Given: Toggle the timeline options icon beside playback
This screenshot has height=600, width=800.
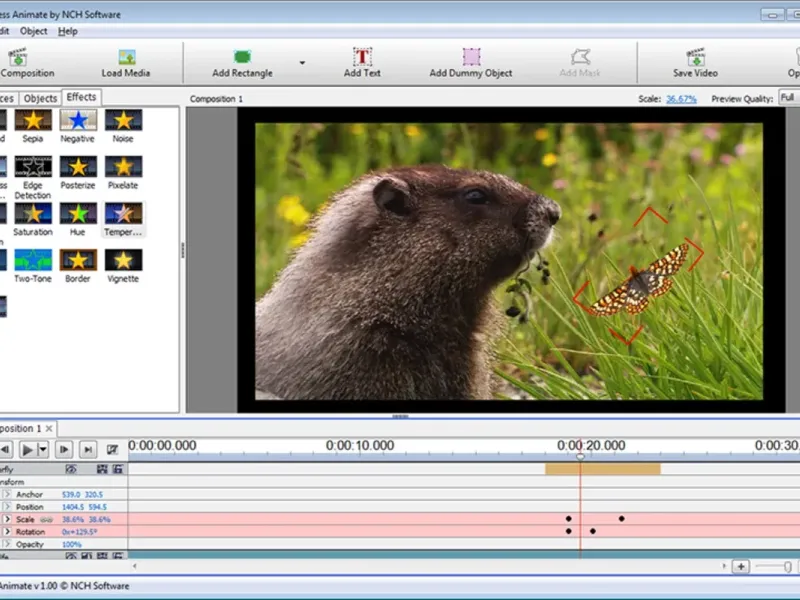Looking at the screenshot, I should (x=112, y=450).
